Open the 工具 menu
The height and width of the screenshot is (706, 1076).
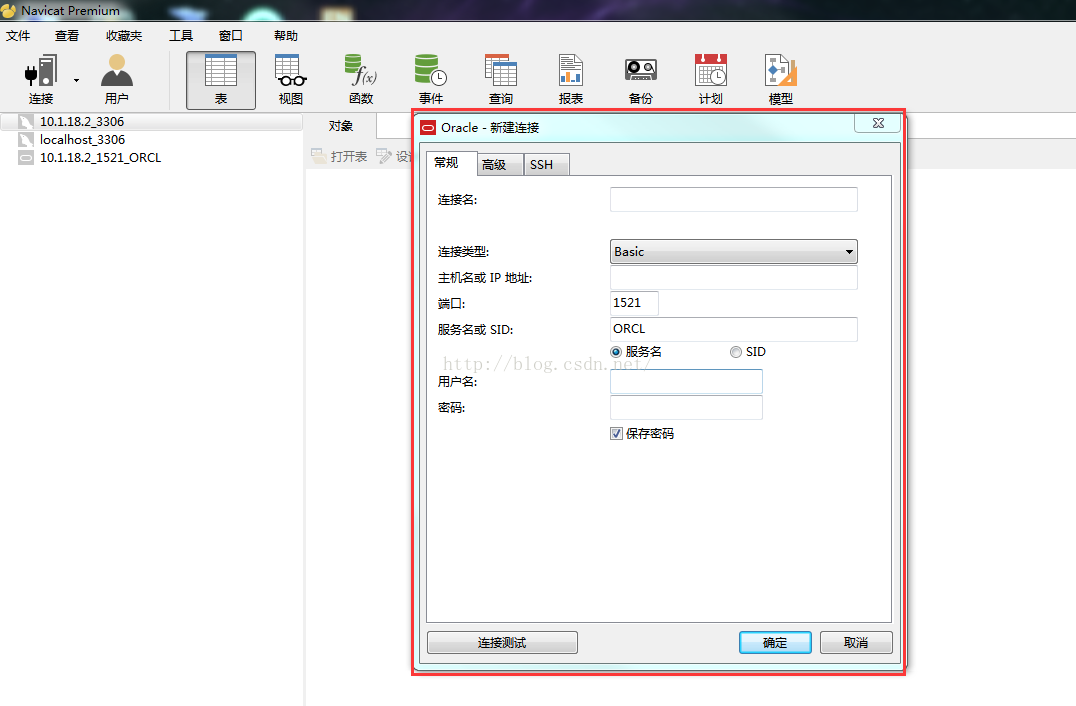181,36
